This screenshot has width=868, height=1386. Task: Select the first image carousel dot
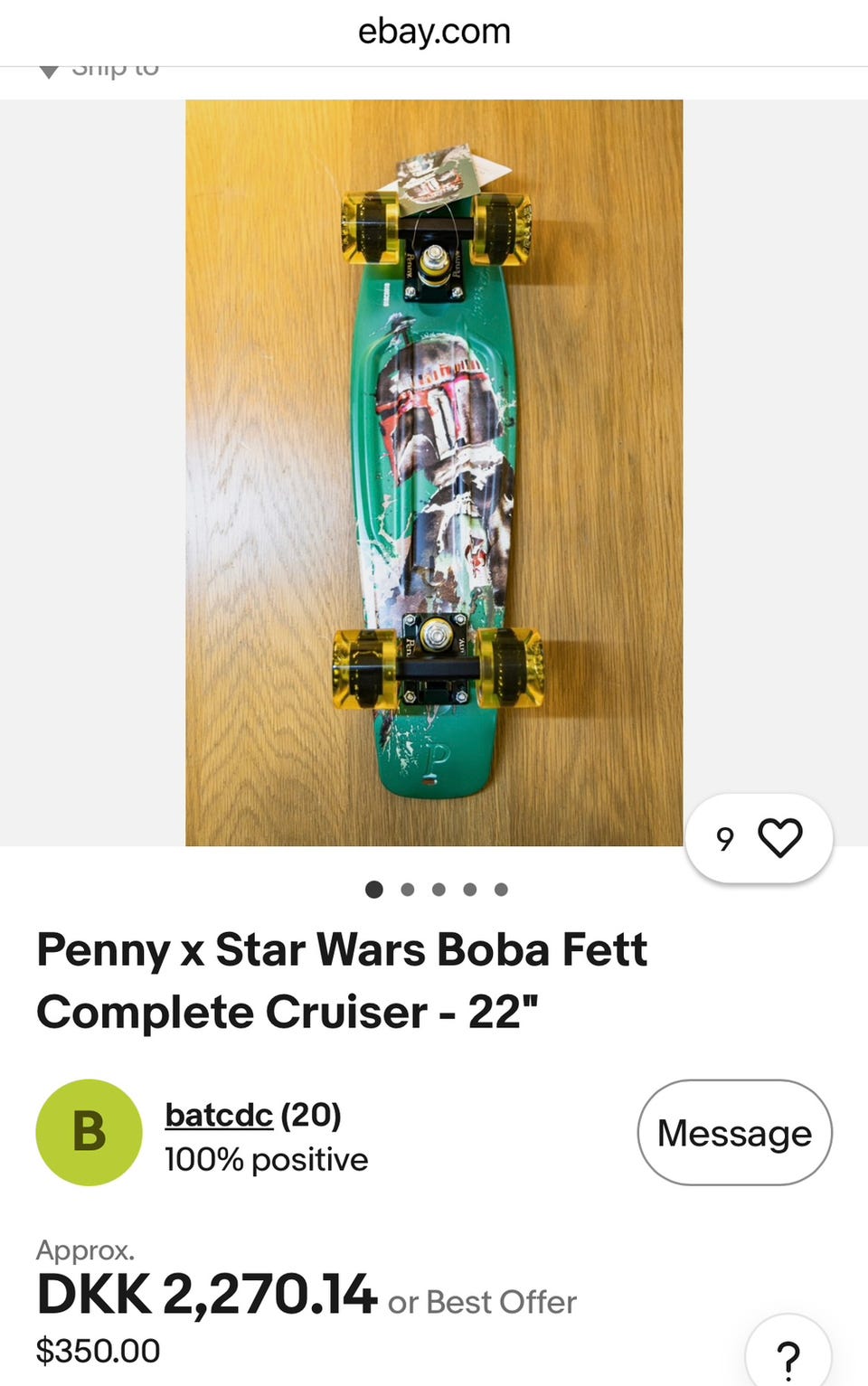374,890
